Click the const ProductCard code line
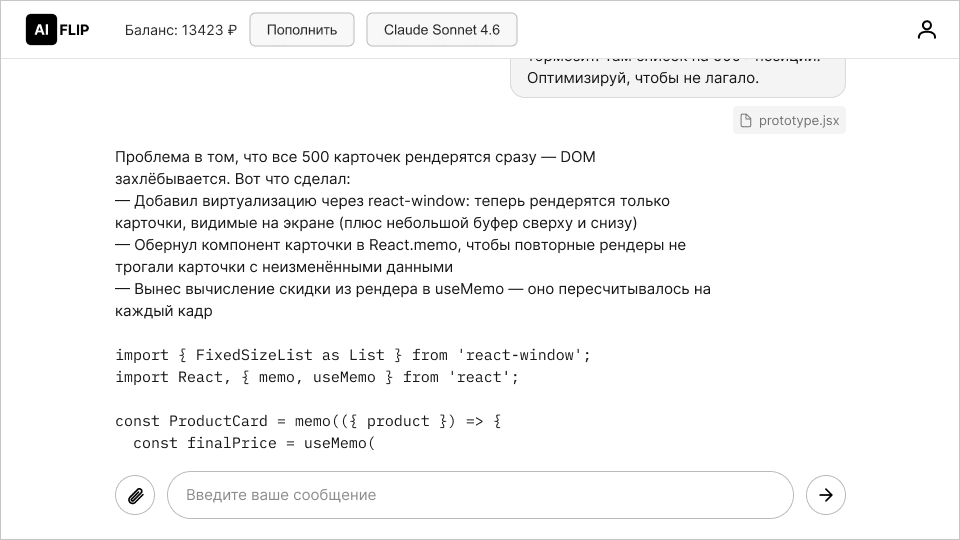This screenshot has height=540, width=960. point(308,421)
